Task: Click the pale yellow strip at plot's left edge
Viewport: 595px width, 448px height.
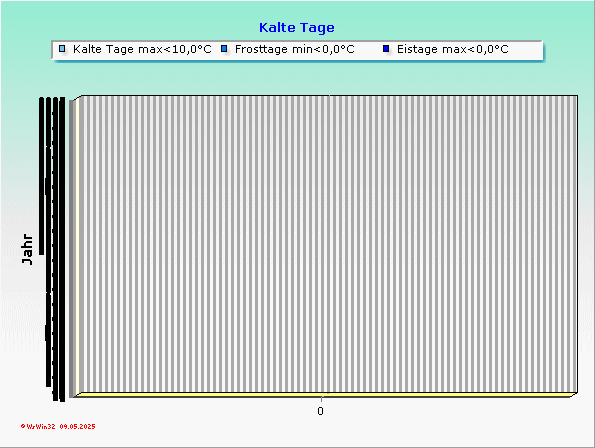Action: (x=78, y=247)
